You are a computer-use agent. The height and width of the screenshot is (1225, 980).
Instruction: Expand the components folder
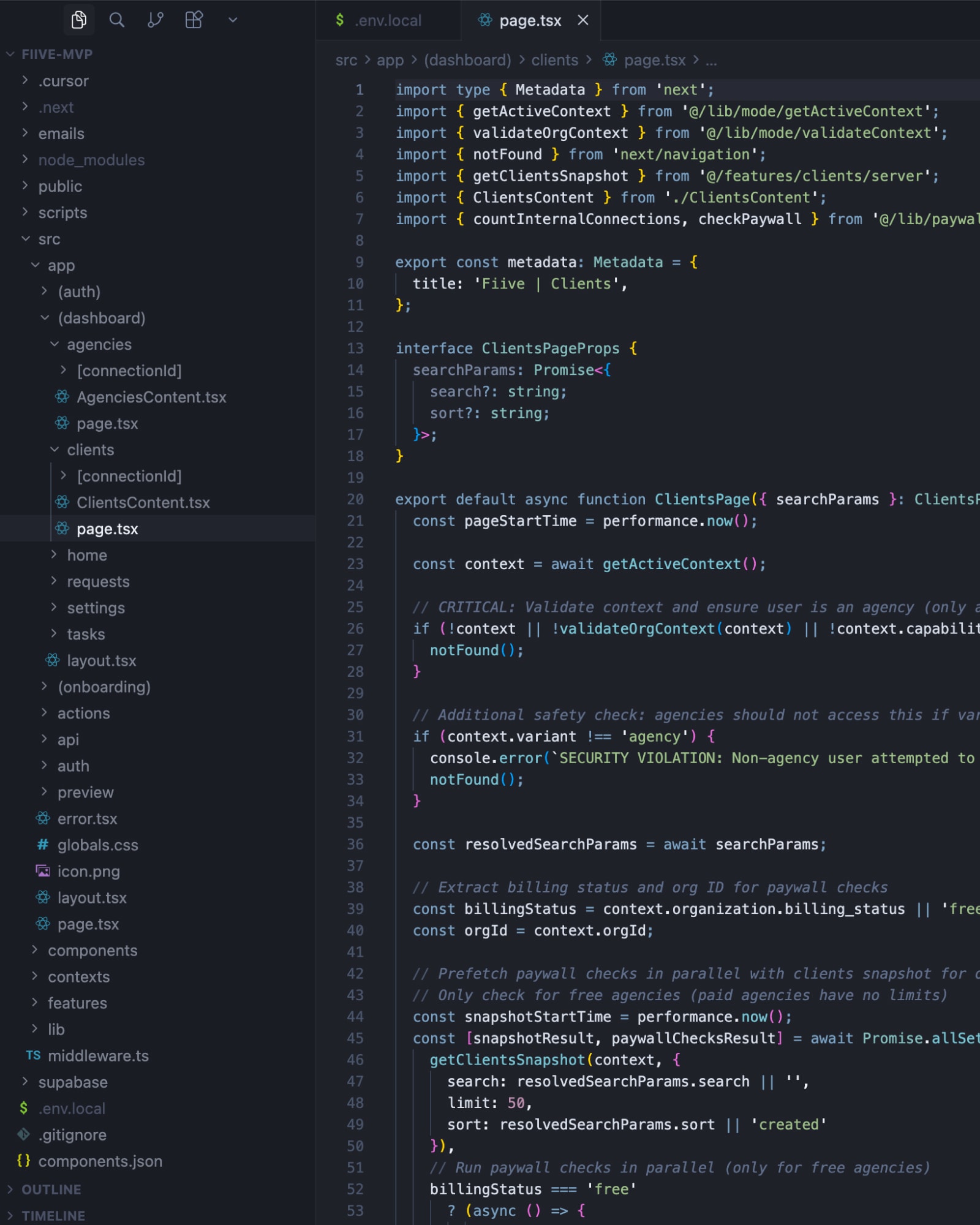pyautogui.click(x=158, y=950)
